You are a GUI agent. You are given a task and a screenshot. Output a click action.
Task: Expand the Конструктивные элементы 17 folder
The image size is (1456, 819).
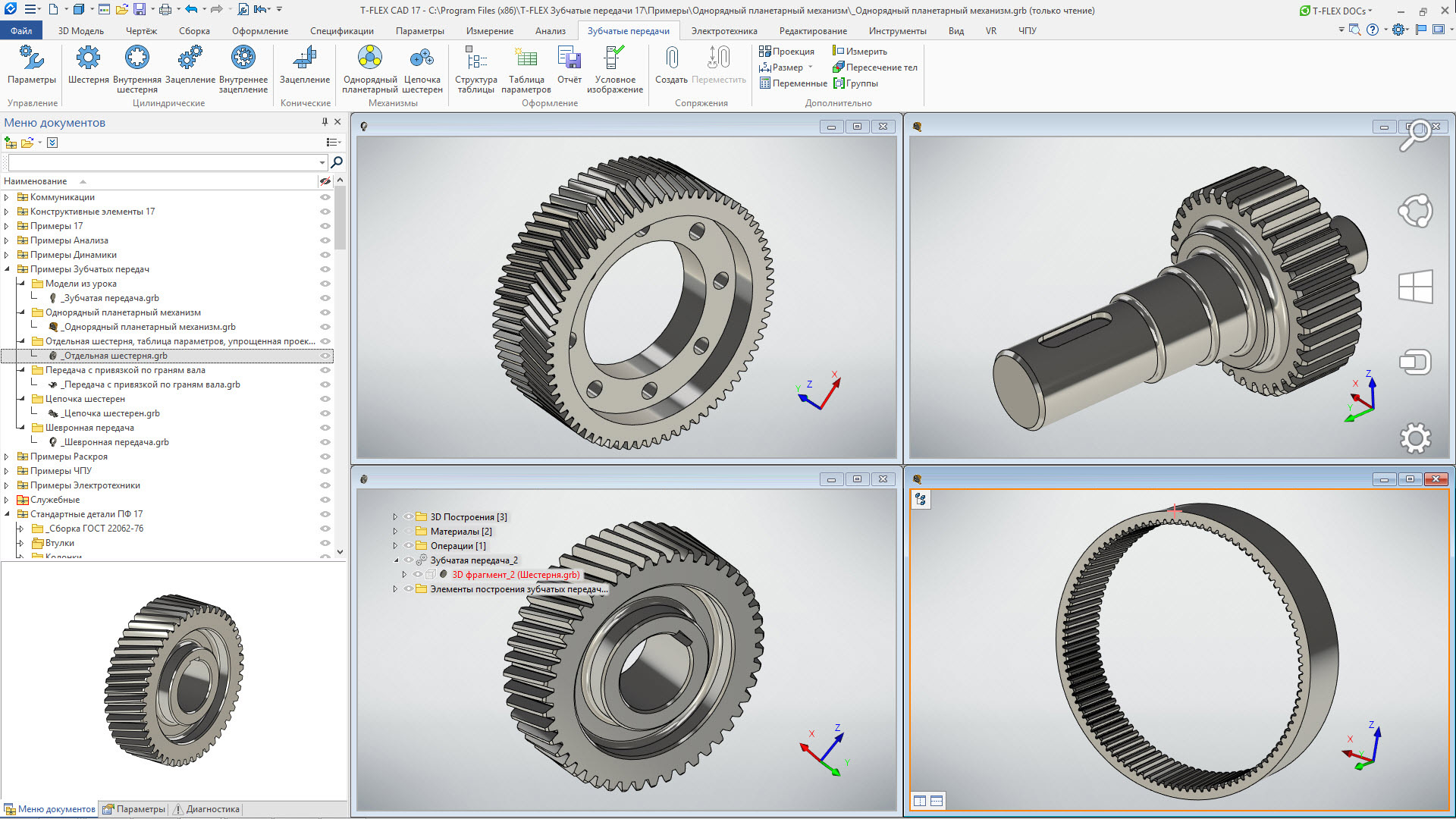coord(7,212)
